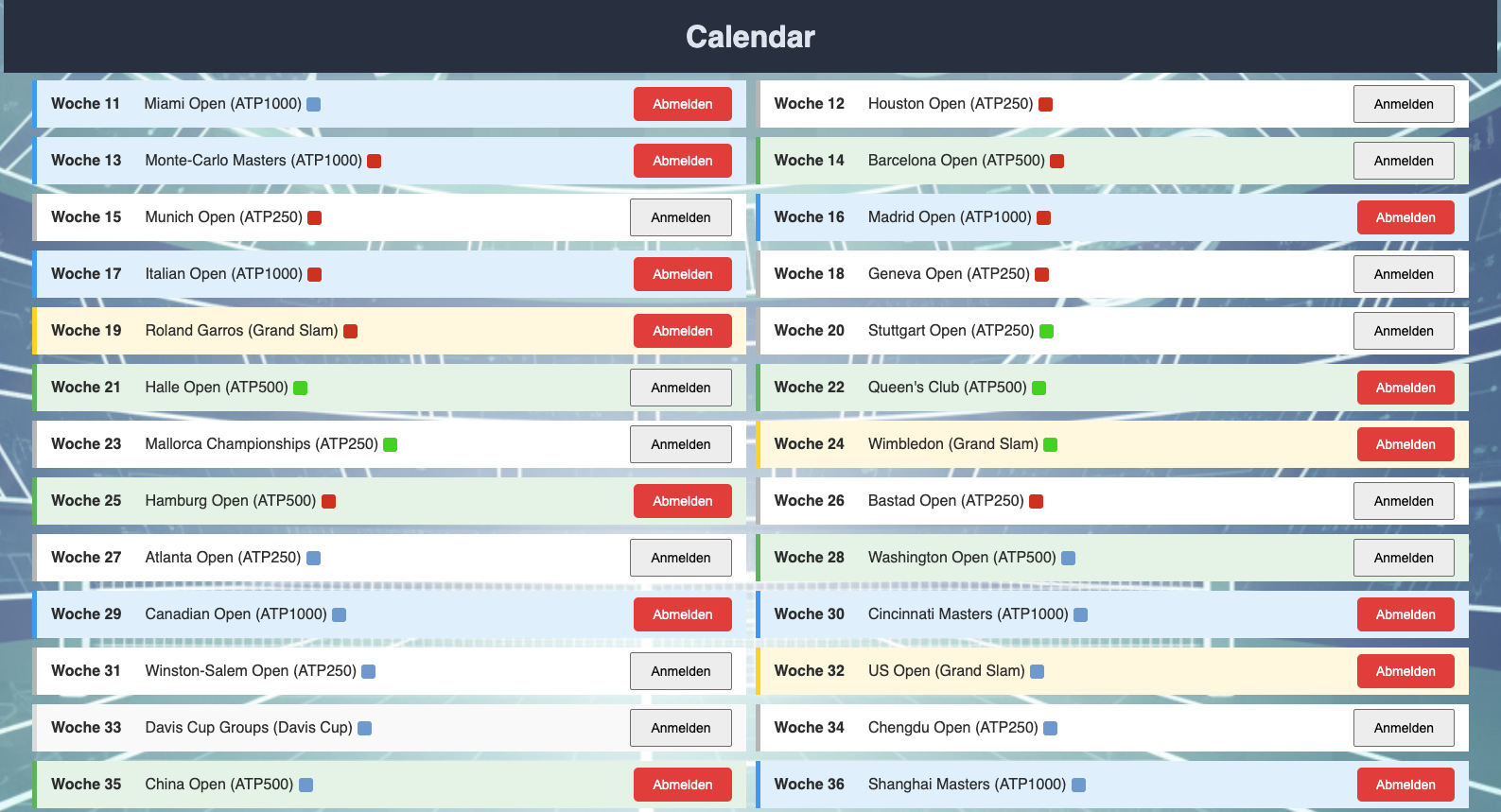
Task: Click blue square beside US Open
Action: 1038,672
